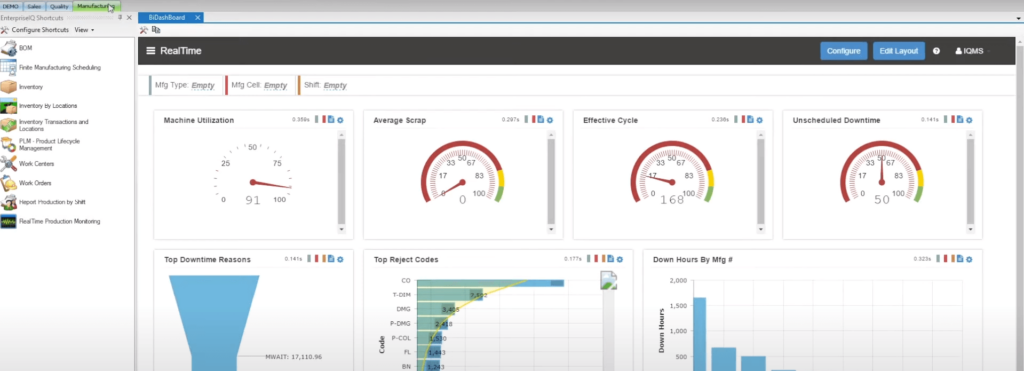Click Effective Cycle scrollbar thumb
The image size is (1024, 371).
[761, 182]
